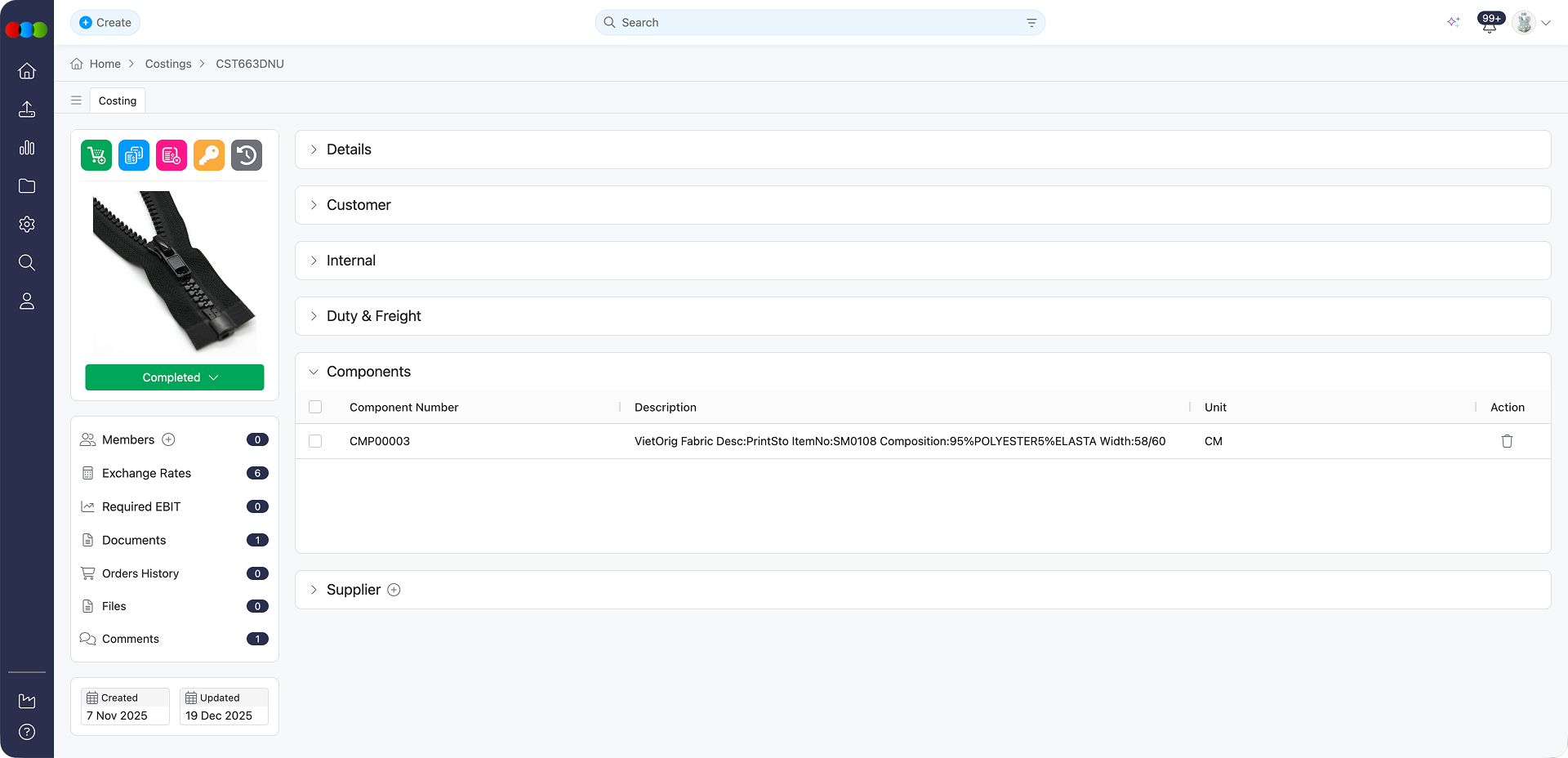This screenshot has height=758, width=1568.
Task: Open the history clock icon
Action: [x=247, y=155]
